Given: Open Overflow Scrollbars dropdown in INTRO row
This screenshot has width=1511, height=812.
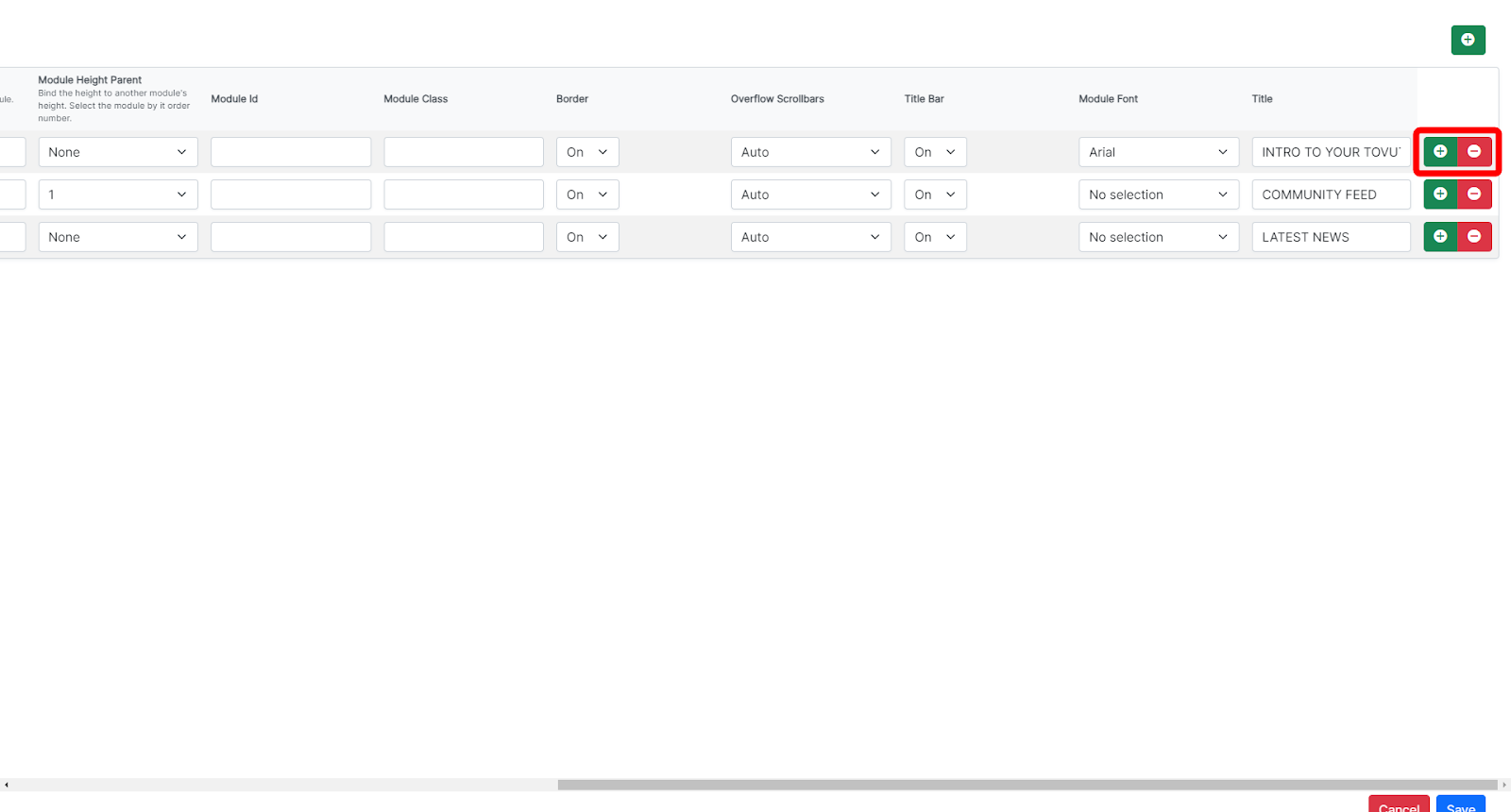Looking at the screenshot, I should (x=811, y=152).
